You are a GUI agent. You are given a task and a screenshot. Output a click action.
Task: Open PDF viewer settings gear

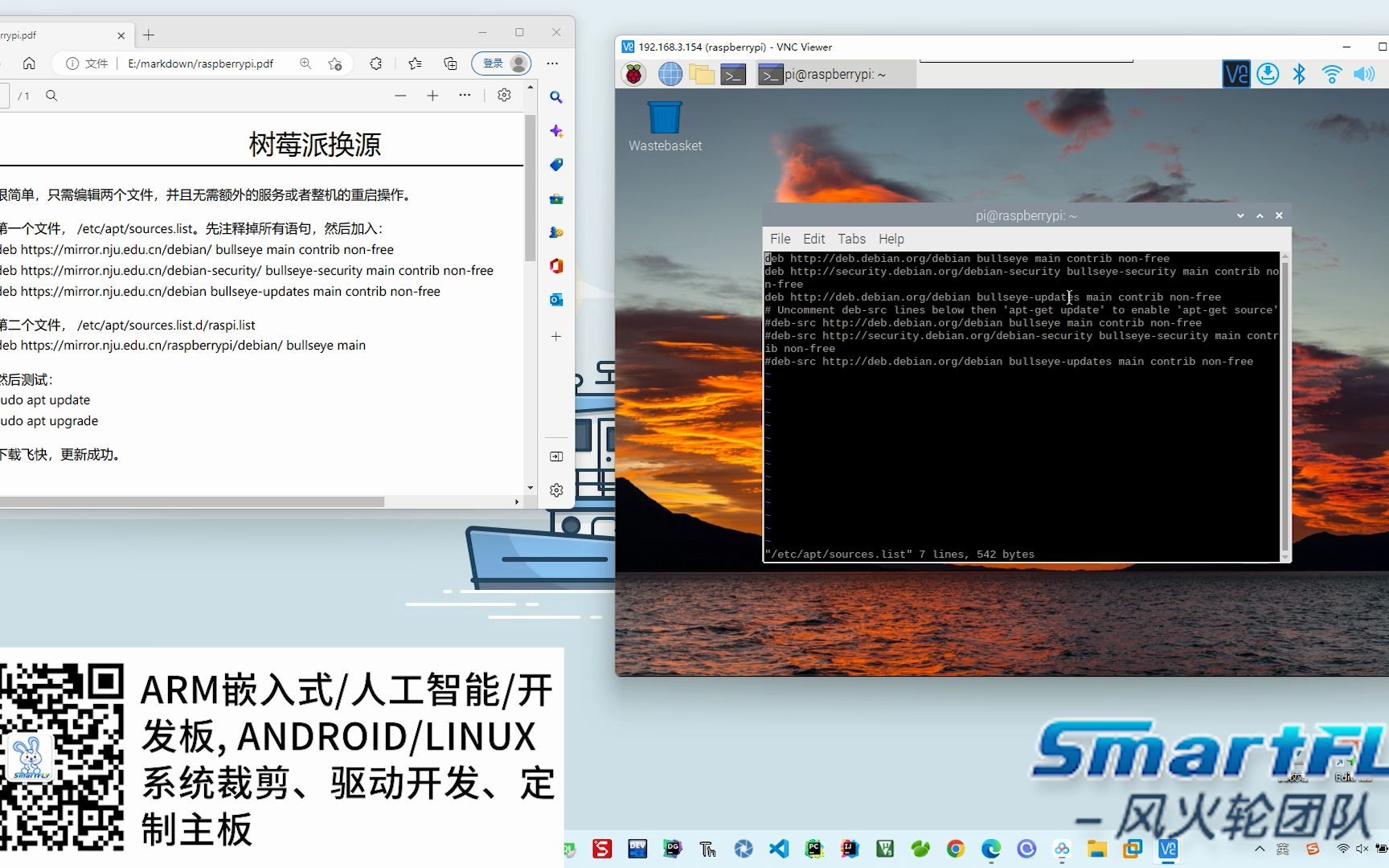coord(504,96)
